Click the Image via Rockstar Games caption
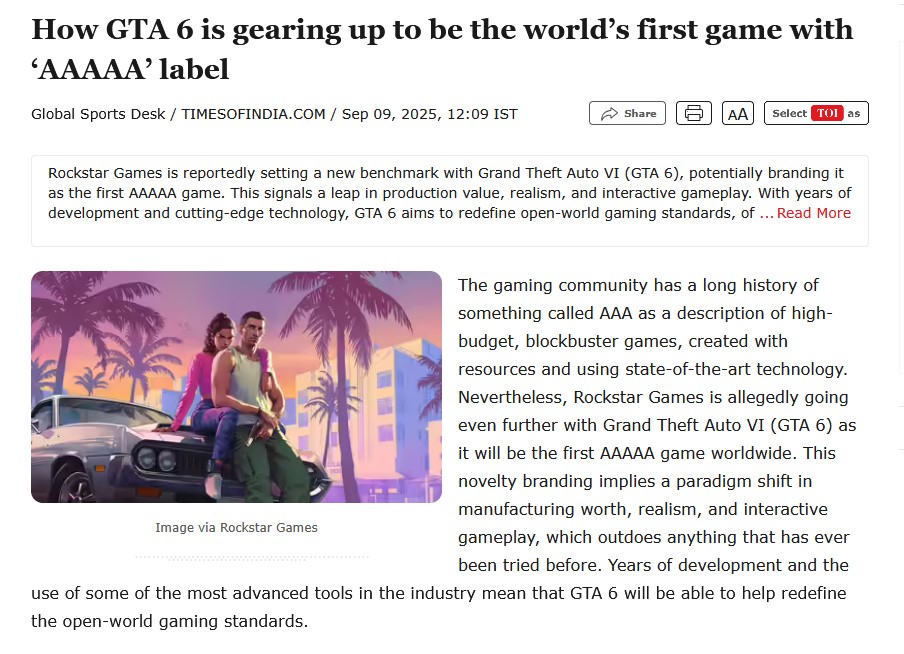The width and height of the screenshot is (904, 654). (x=236, y=528)
